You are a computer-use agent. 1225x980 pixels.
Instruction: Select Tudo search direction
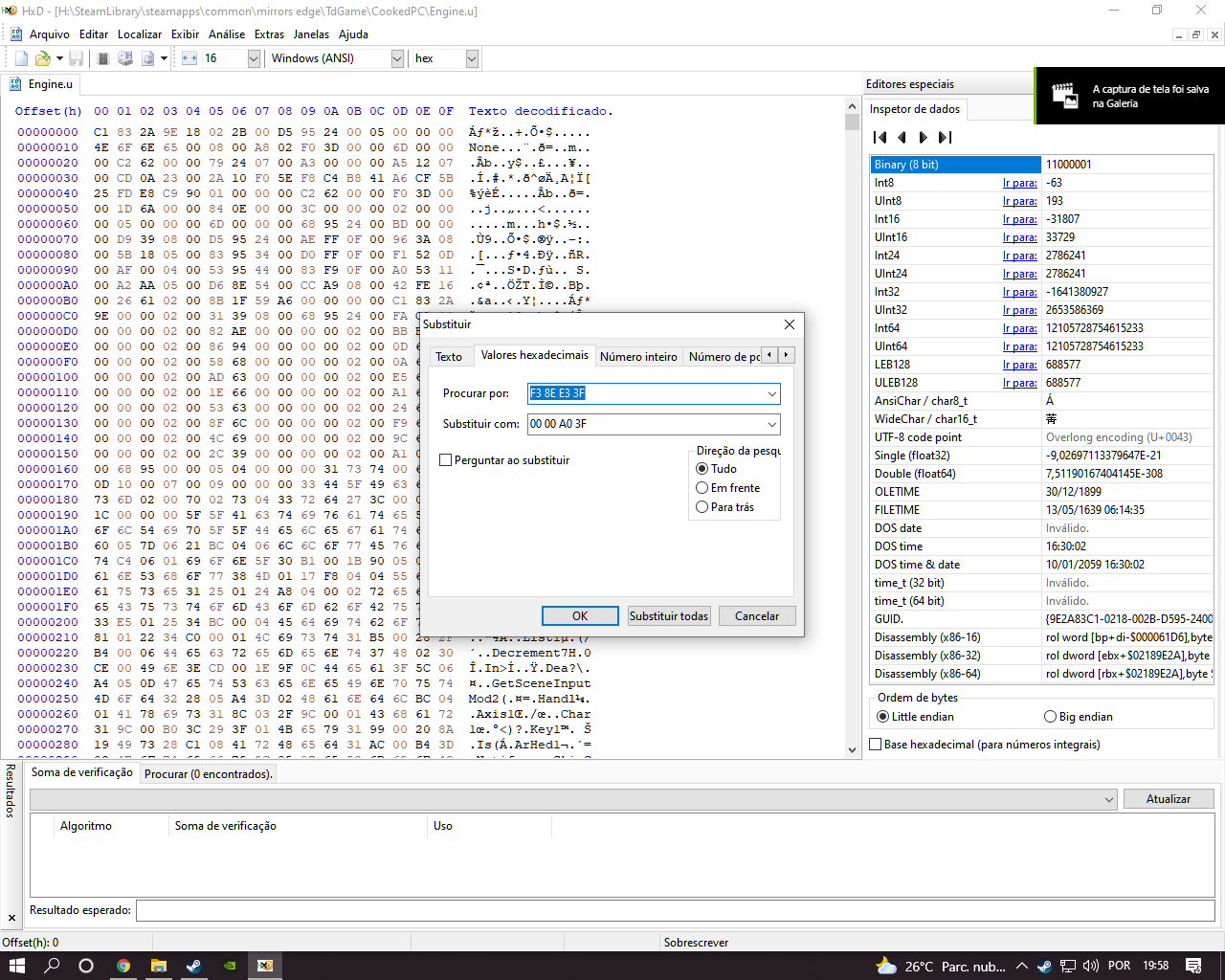click(702, 469)
